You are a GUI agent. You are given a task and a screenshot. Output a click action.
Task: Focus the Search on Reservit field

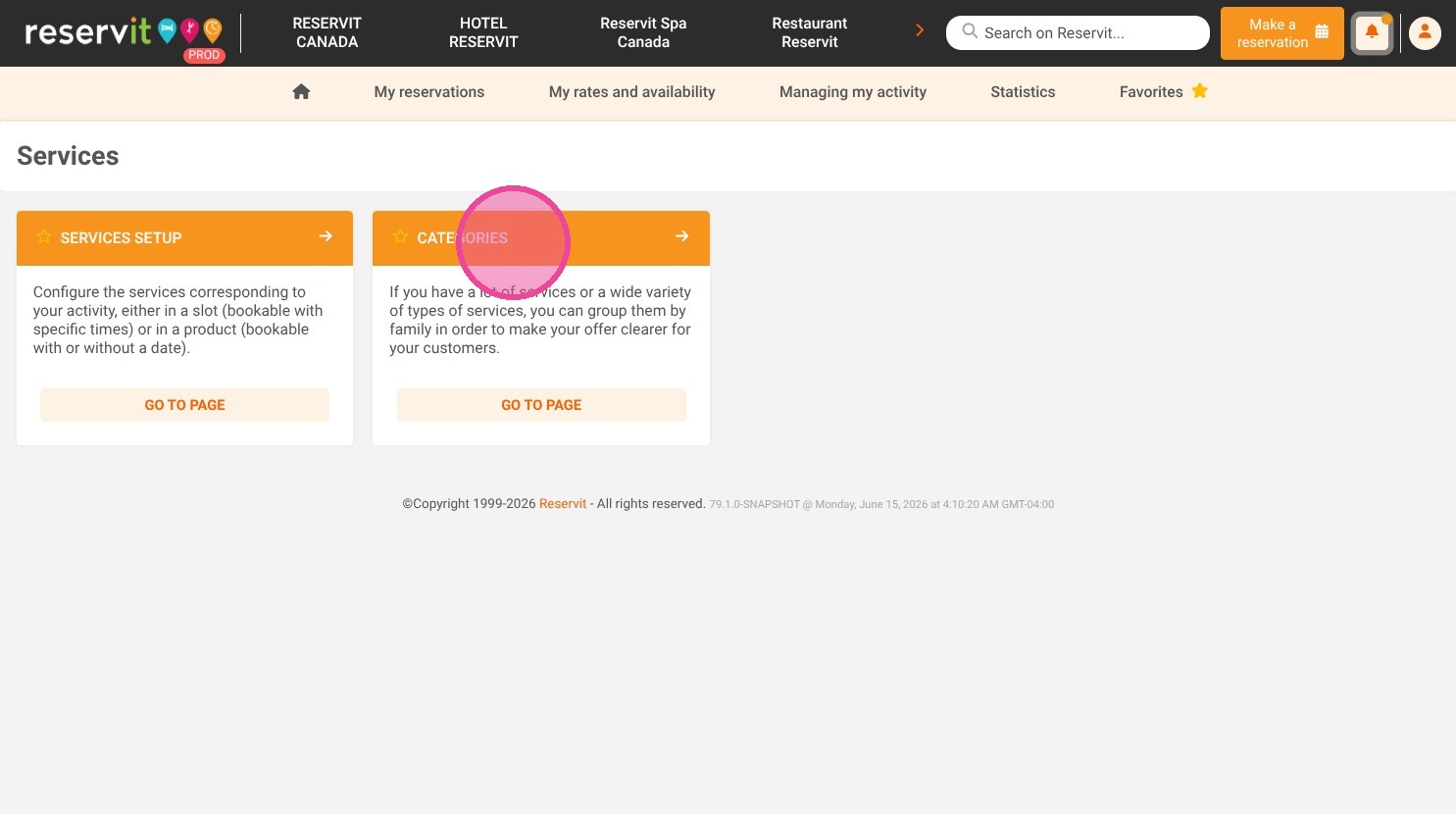1078,32
